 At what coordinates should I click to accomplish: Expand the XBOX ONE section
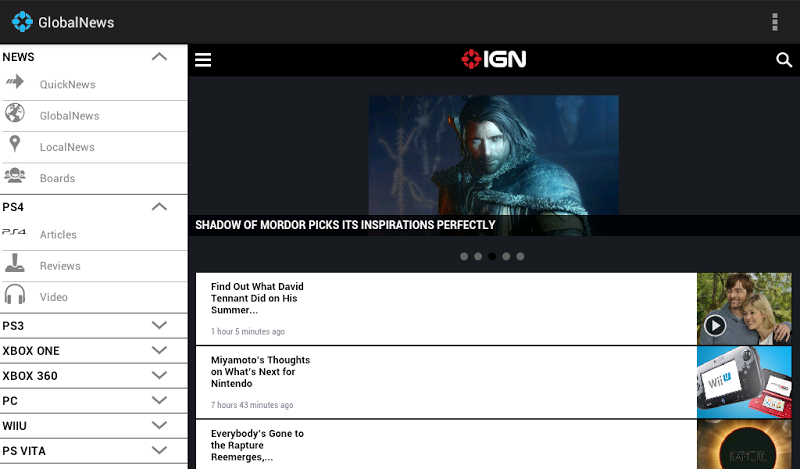point(159,350)
